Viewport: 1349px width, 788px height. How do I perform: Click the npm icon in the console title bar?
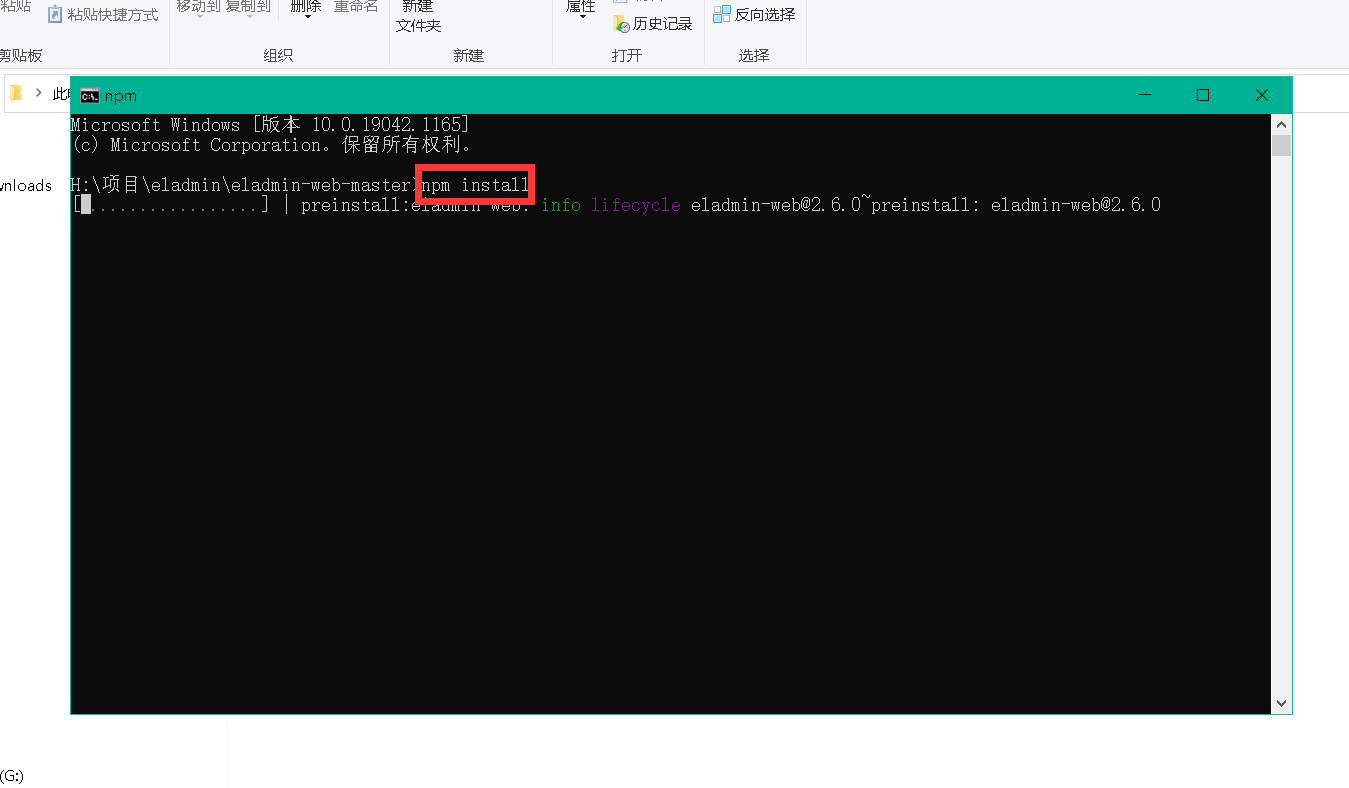coord(91,95)
